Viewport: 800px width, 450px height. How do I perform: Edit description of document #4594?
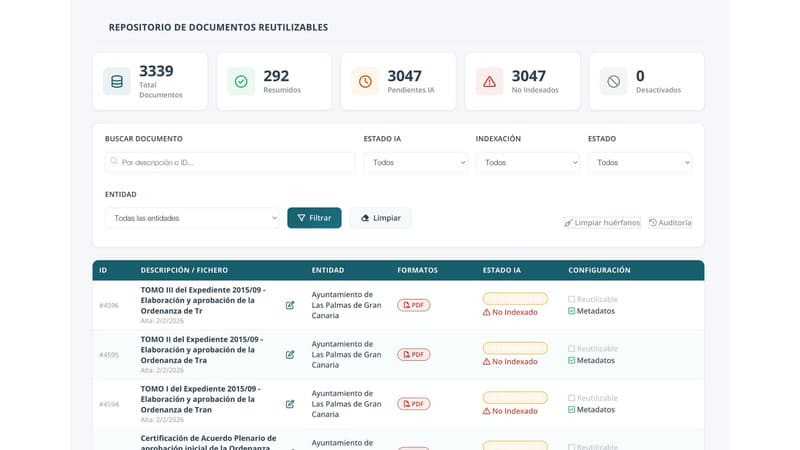click(x=290, y=404)
